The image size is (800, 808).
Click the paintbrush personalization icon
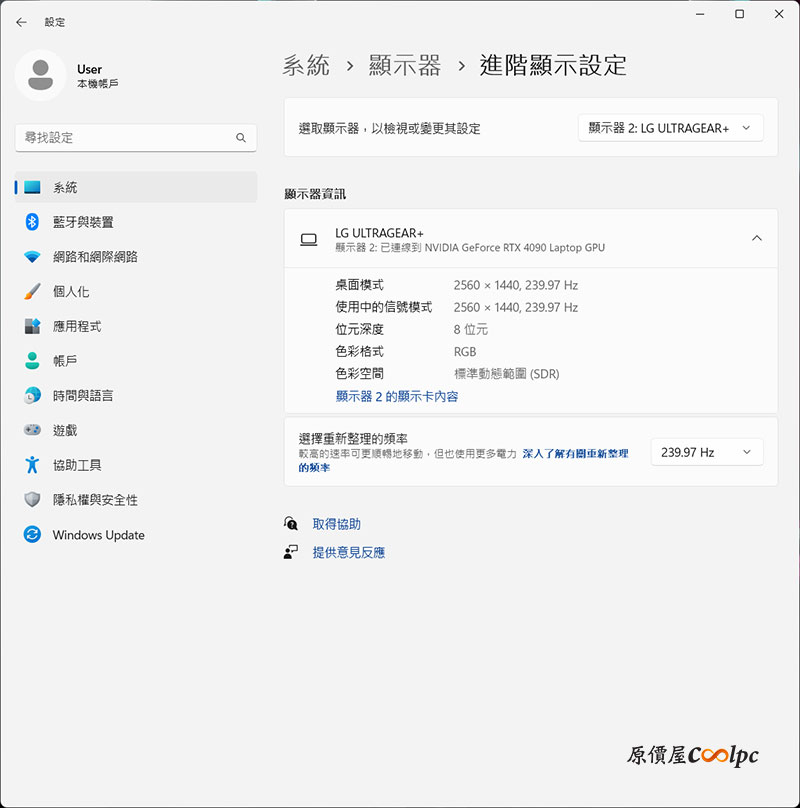point(32,291)
